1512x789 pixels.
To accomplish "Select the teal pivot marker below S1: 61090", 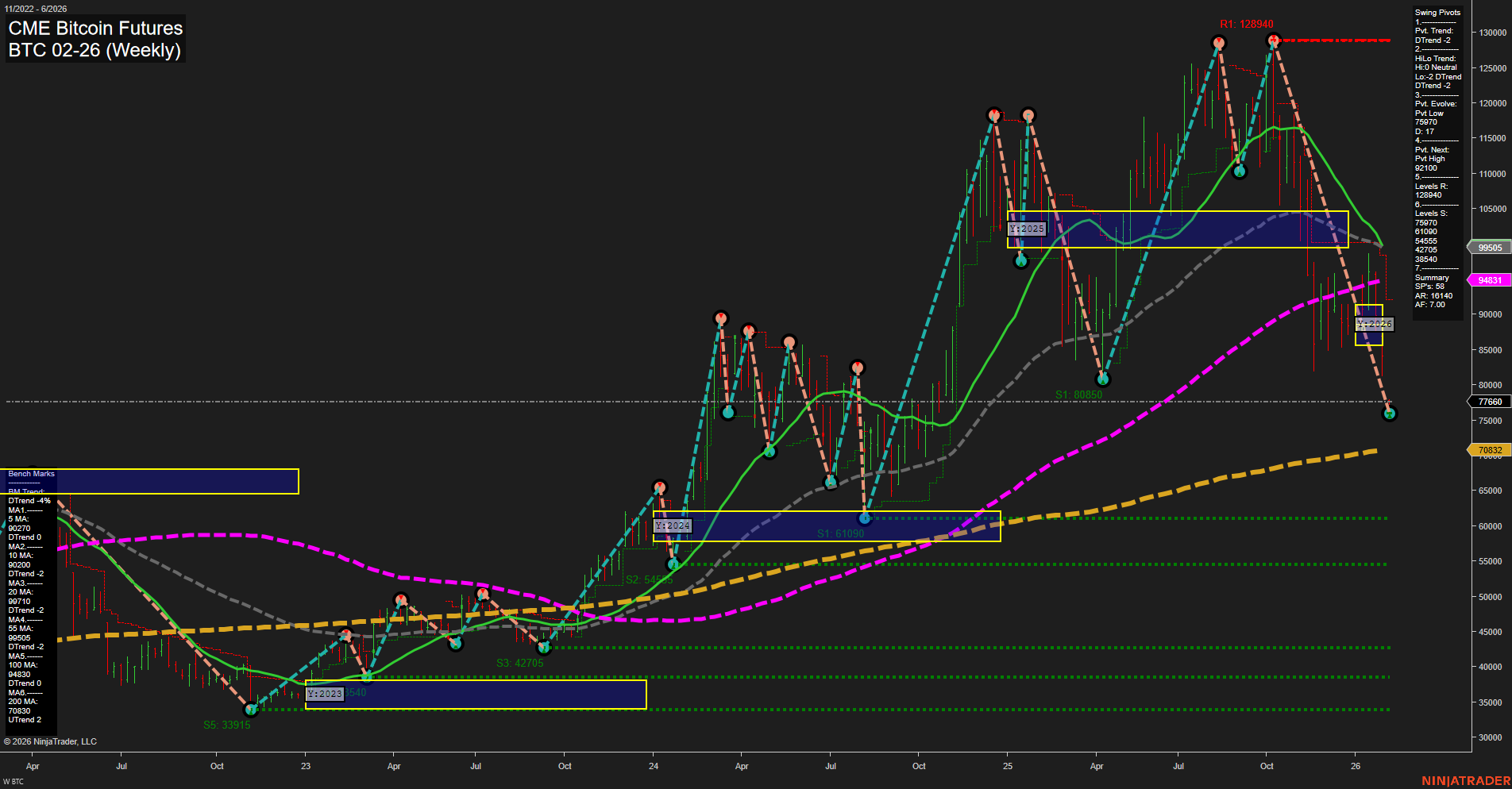I will (864, 518).
